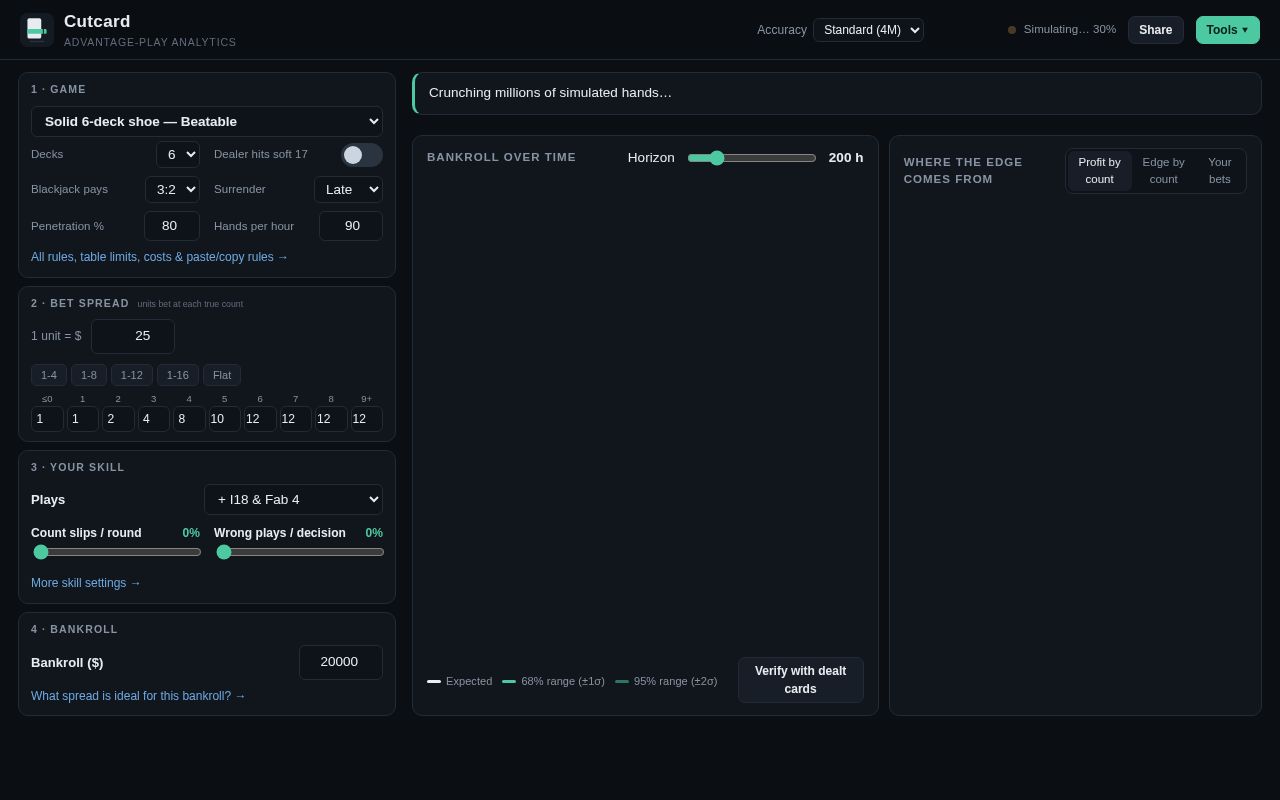Open the Plays skill dropdown
Viewport: 1280px width, 800px height.
coord(293,499)
